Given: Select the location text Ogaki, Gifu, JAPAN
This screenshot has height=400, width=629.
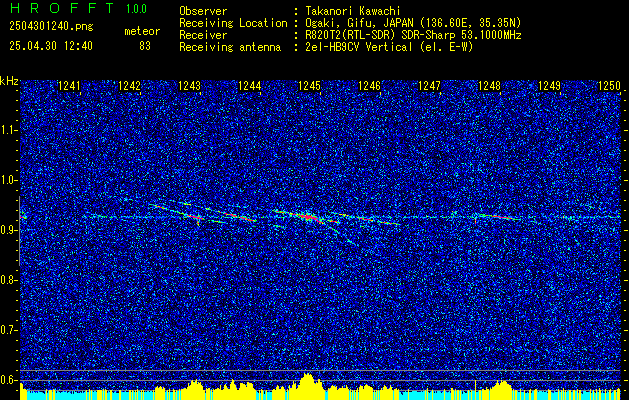Looking at the screenshot, I should (360, 23).
